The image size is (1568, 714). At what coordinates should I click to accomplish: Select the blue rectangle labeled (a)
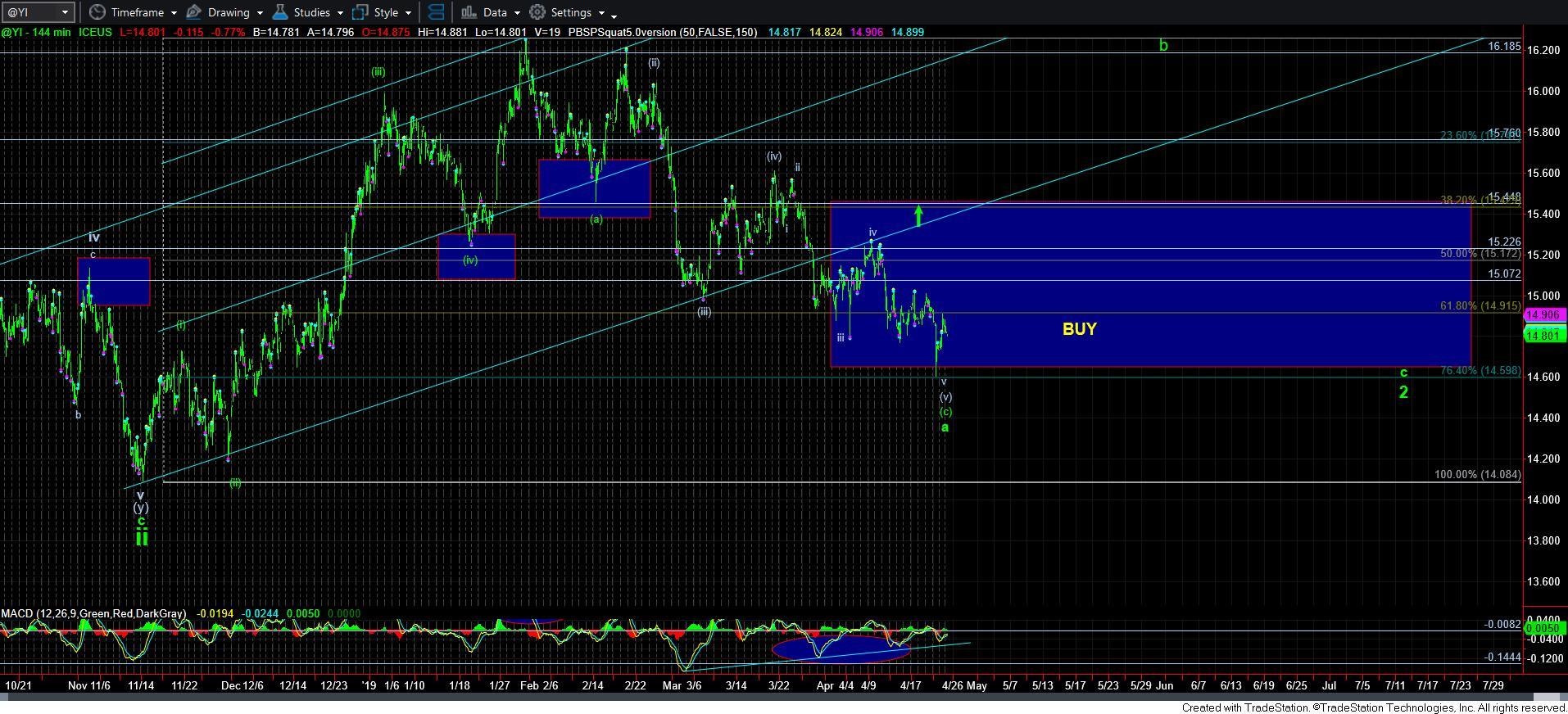[594, 188]
